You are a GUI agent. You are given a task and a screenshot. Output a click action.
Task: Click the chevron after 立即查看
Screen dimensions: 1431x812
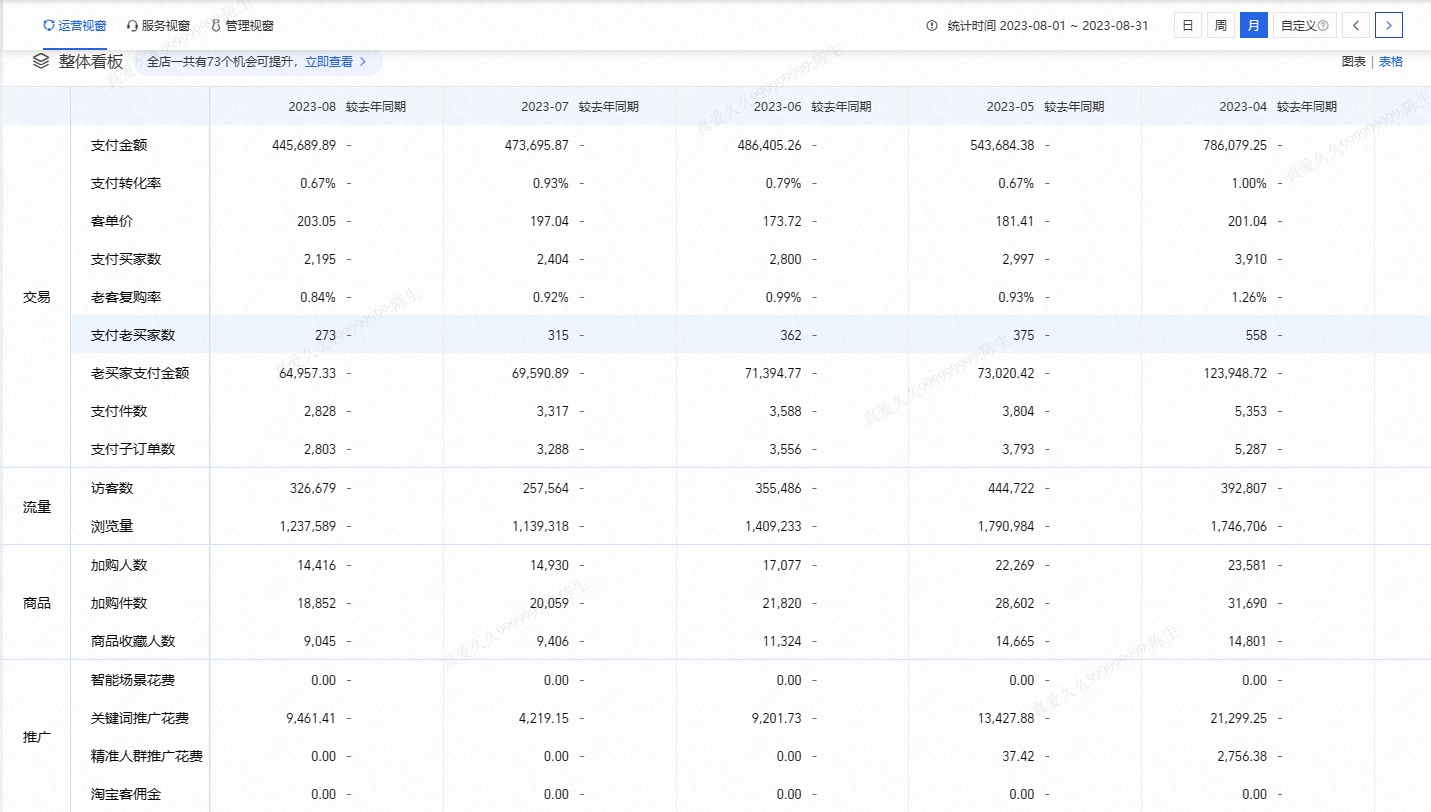click(x=363, y=62)
